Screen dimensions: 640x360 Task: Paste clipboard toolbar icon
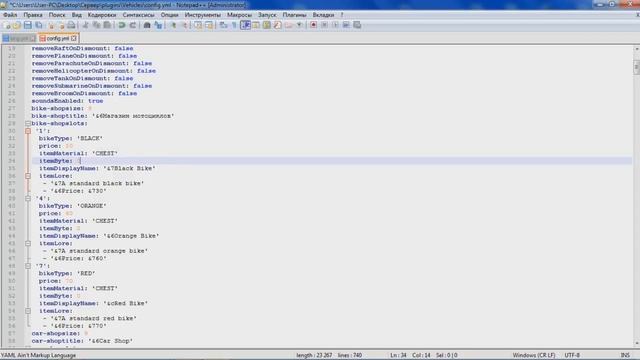pos(107,25)
